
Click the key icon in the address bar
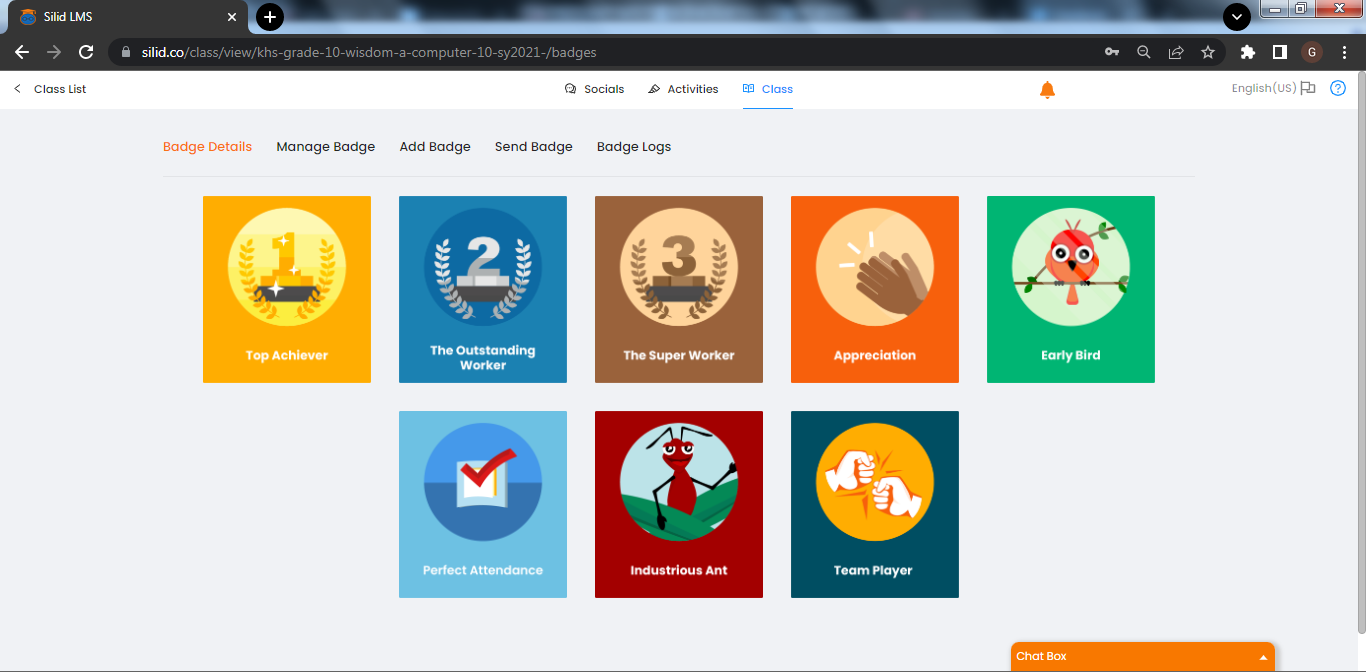(x=1112, y=52)
